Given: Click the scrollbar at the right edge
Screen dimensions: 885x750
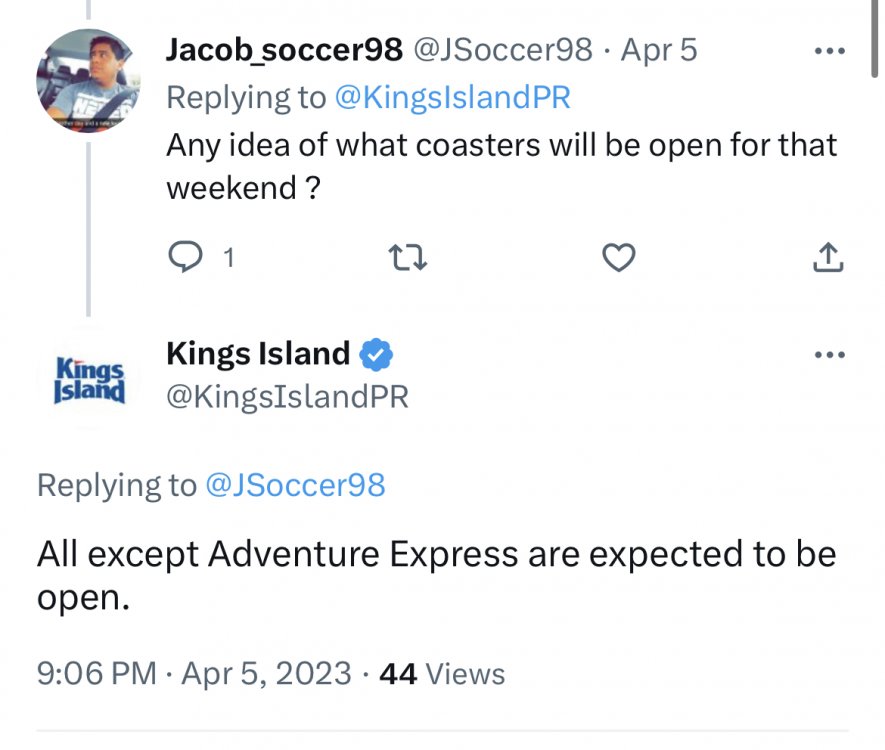Looking at the screenshot, I should [x=876, y=40].
